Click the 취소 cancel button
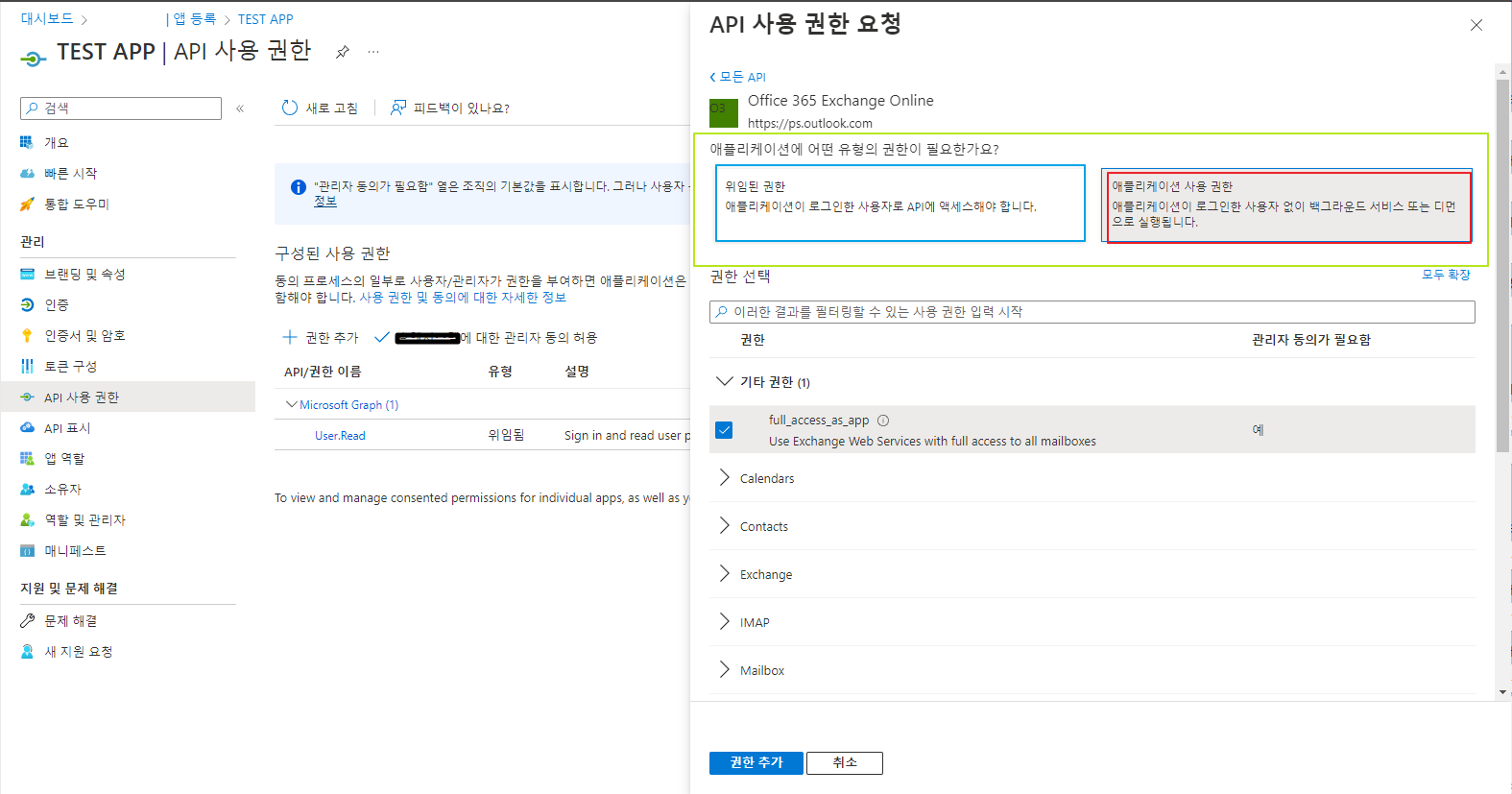The image size is (1512, 794). 845,762
